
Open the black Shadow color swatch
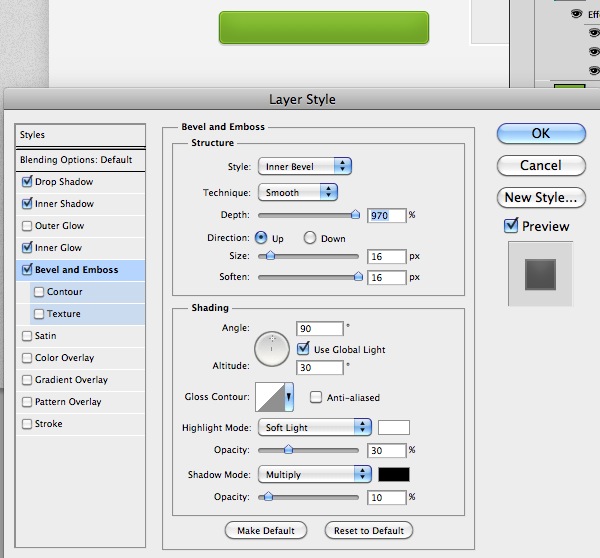tap(394, 475)
